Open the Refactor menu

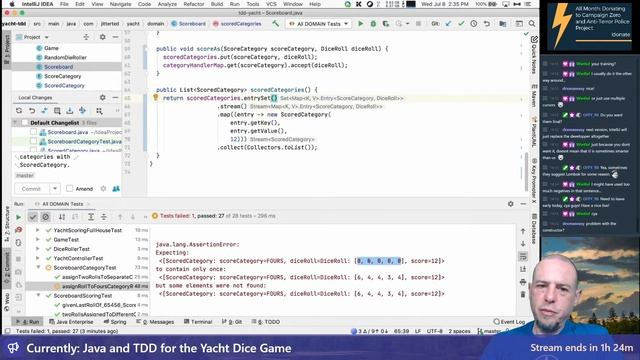pyautogui.click(x=193, y=4)
